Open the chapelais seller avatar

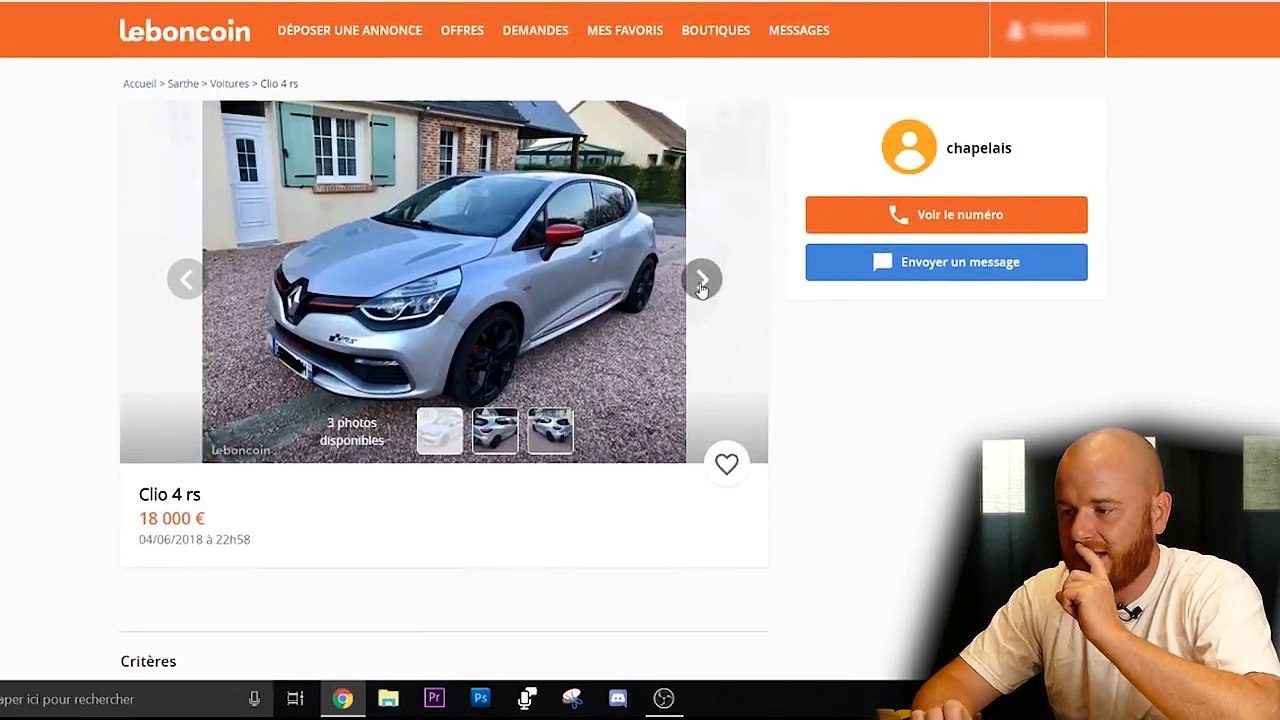(909, 147)
